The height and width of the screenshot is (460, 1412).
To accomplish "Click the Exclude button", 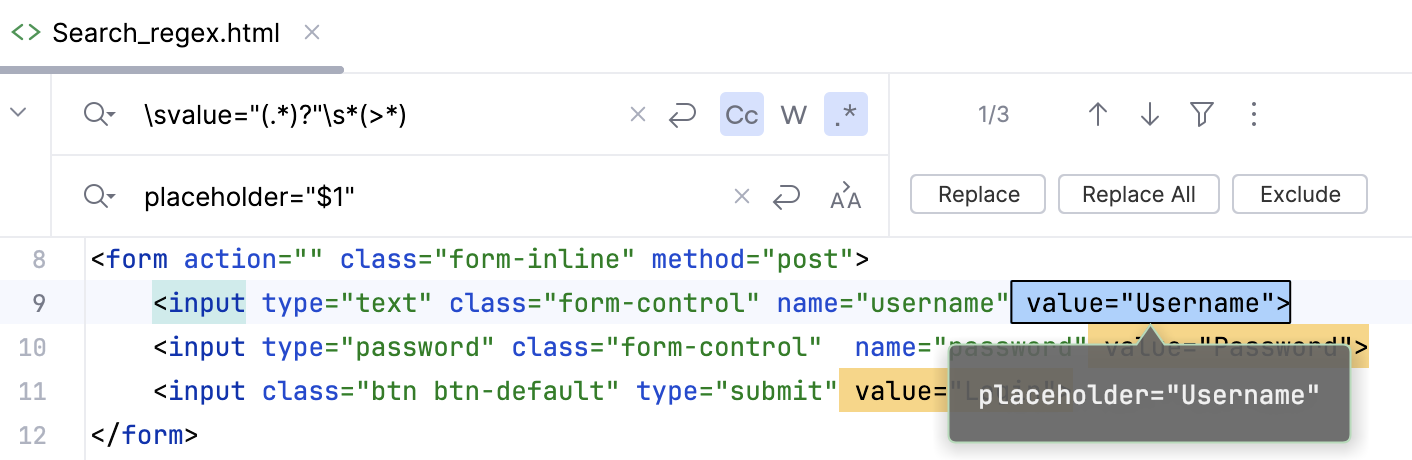I will pos(1300,194).
